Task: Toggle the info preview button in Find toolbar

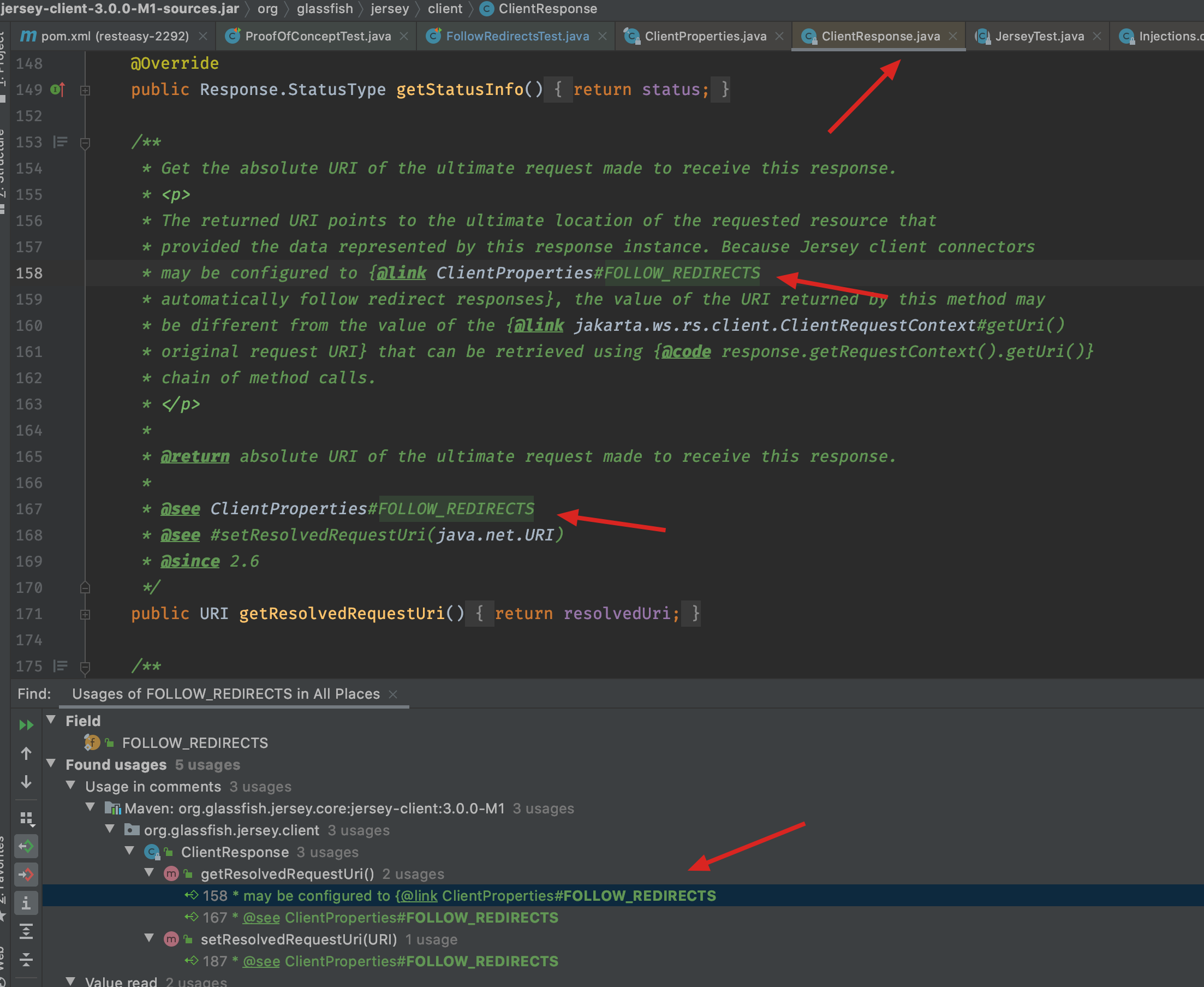Action: (26, 903)
